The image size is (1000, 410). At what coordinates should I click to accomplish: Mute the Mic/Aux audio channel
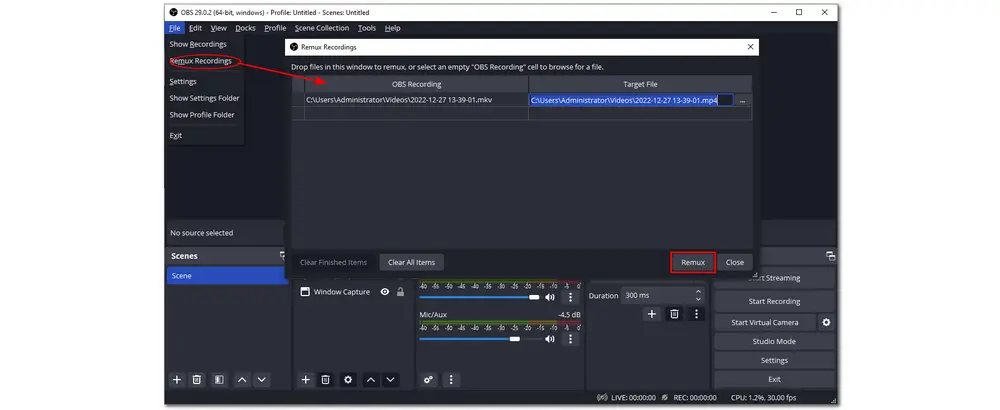(550, 339)
